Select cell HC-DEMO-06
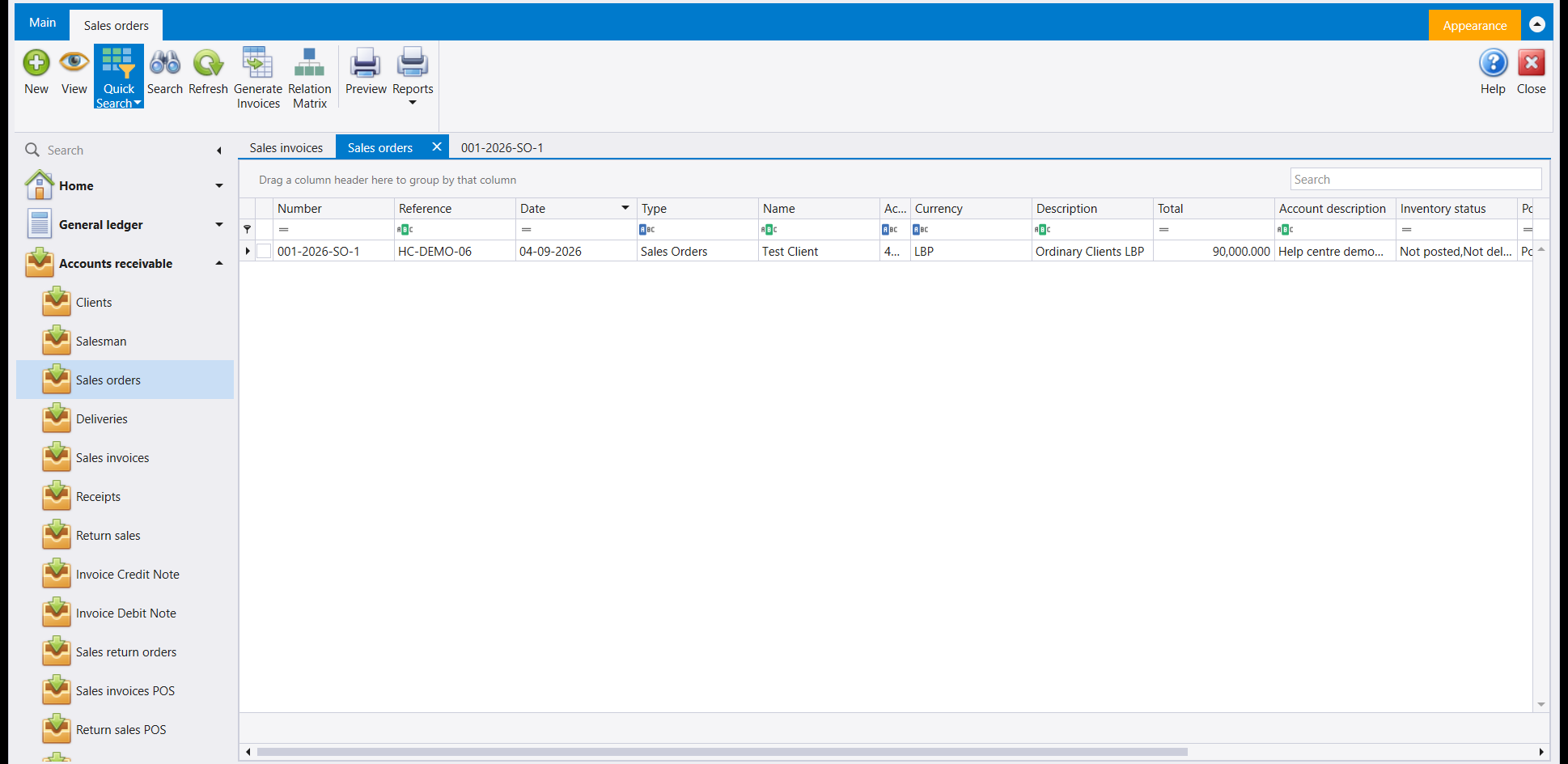Image resolution: width=1568 pixels, height=764 pixels. click(x=455, y=252)
